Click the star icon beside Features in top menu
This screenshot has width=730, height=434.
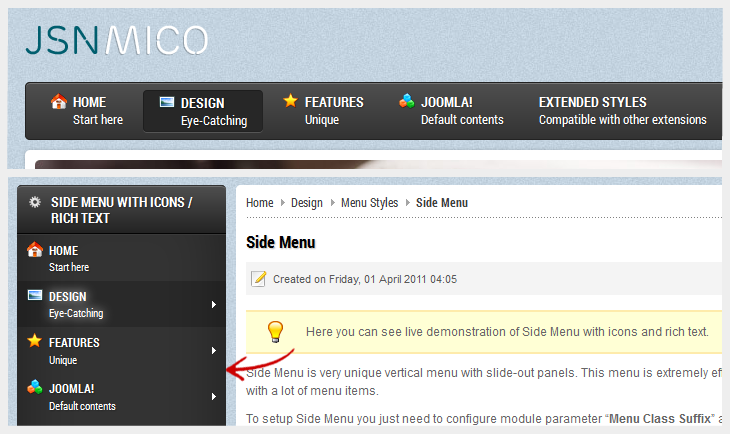[290, 101]
